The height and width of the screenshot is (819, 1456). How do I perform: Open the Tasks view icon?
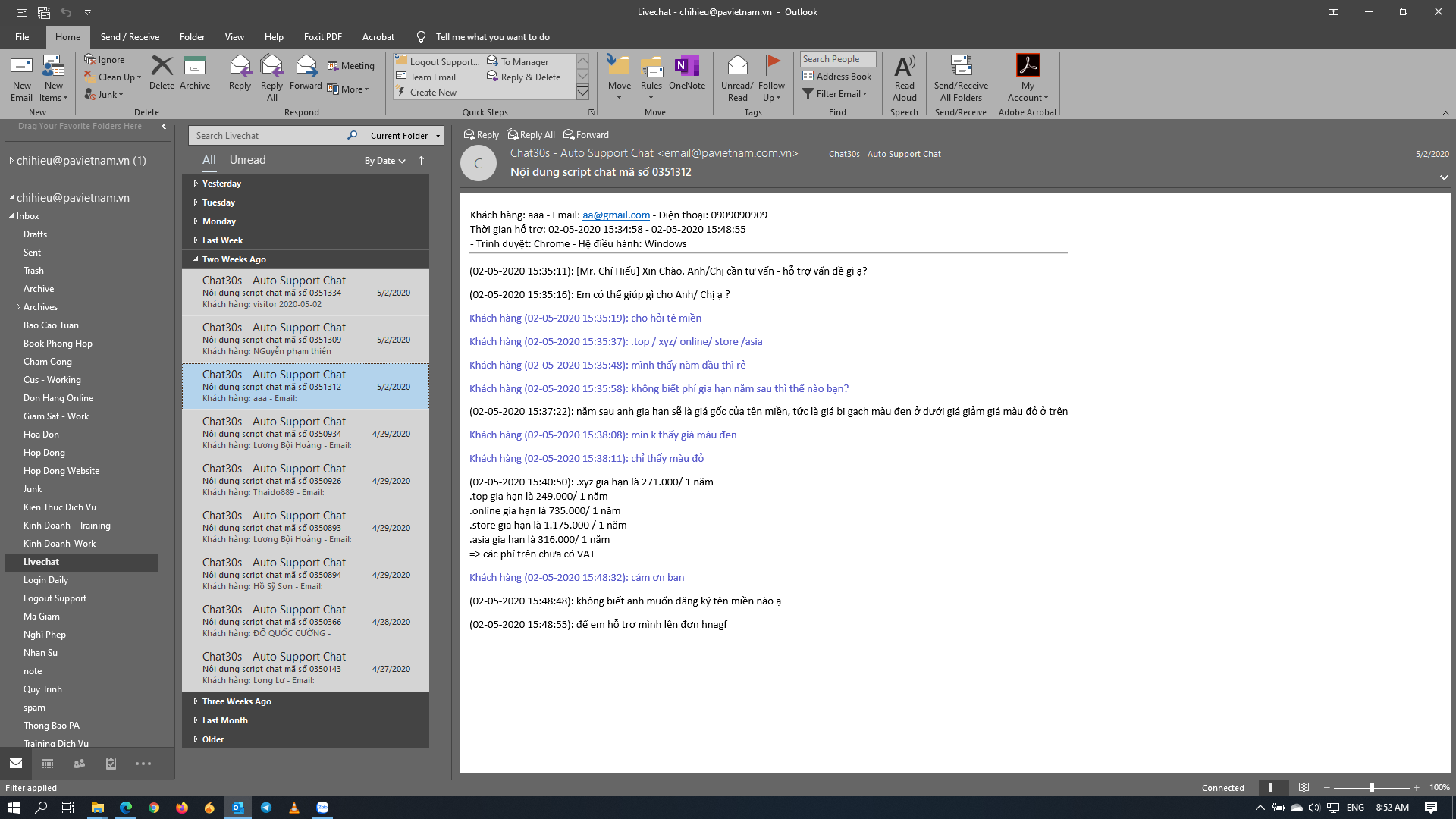(x=111, y=764)
